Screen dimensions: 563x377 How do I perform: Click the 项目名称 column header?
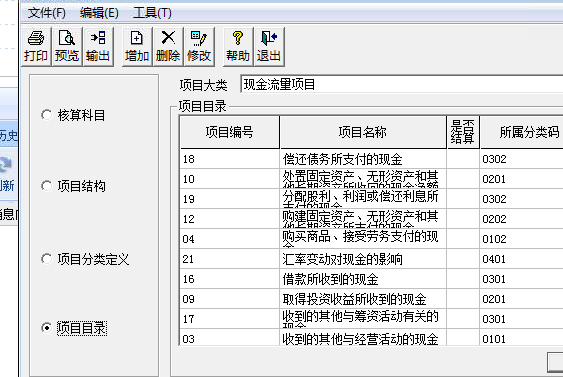363,132
